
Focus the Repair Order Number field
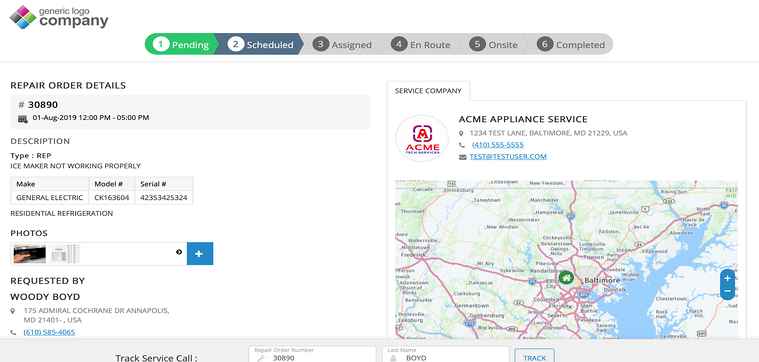pyautogui.click(x=312, y=355)
